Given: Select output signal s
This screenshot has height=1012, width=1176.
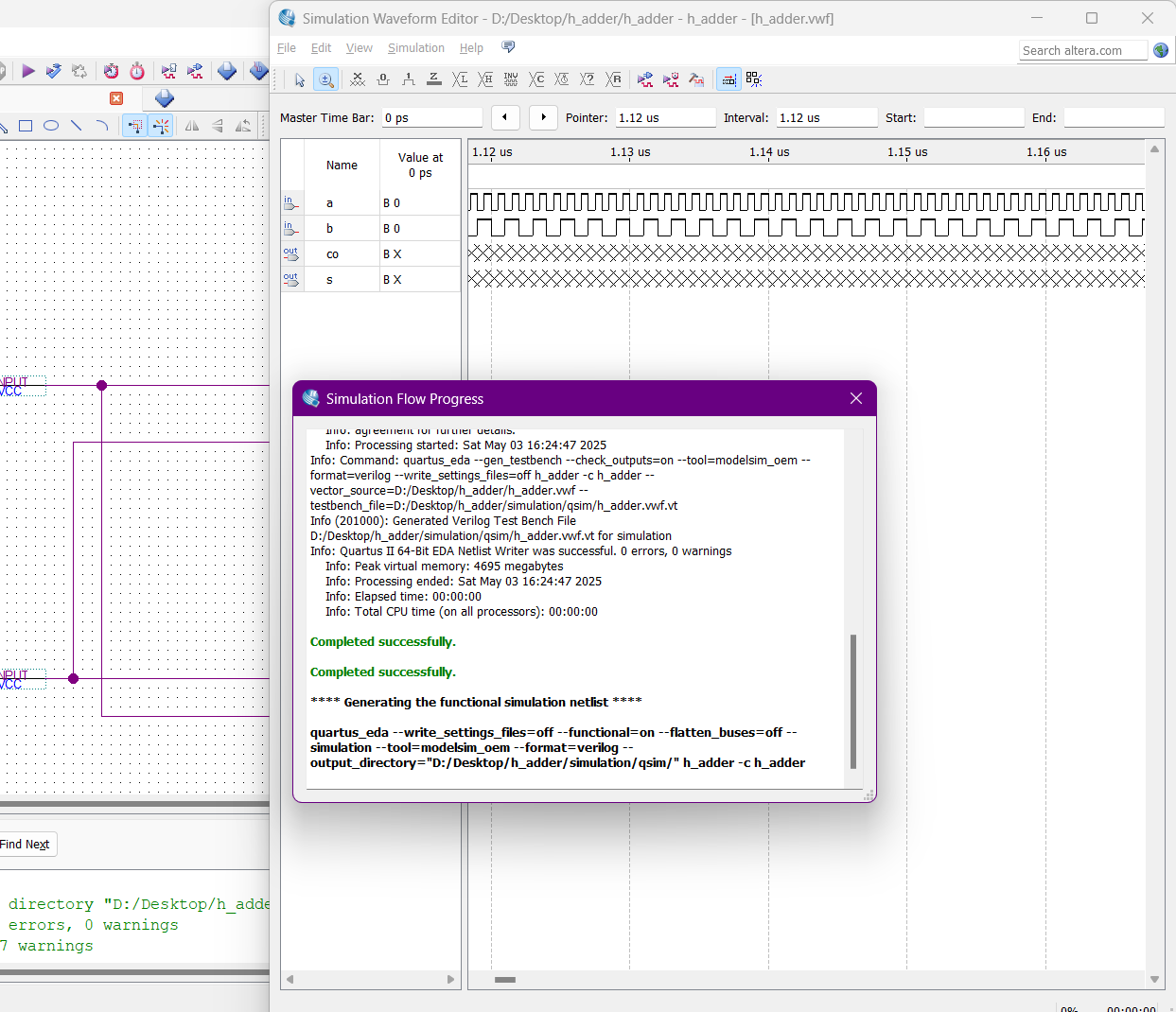Looking at the screenshot, I should pyautogui.click(x=371, y=279).
